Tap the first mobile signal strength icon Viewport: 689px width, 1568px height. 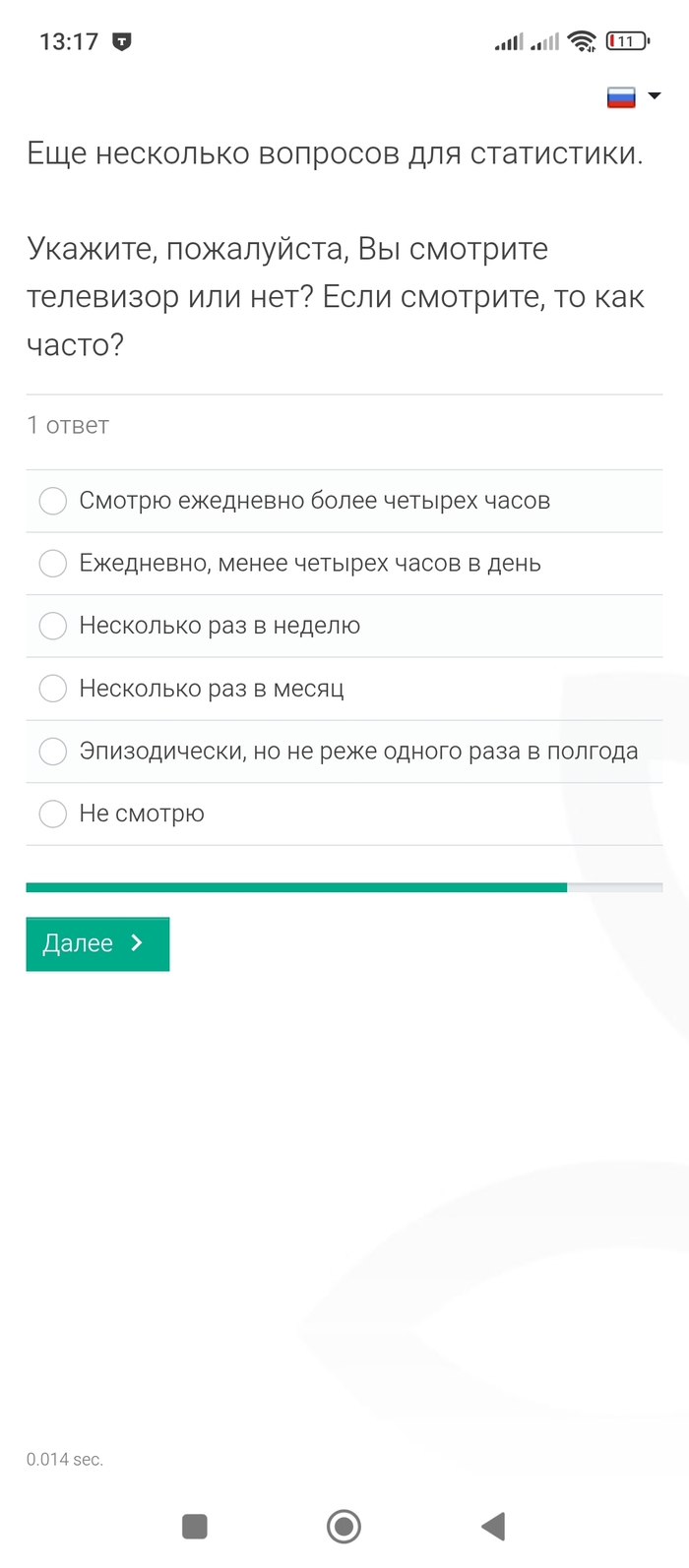pyautogui.click(x=509, y=42)
